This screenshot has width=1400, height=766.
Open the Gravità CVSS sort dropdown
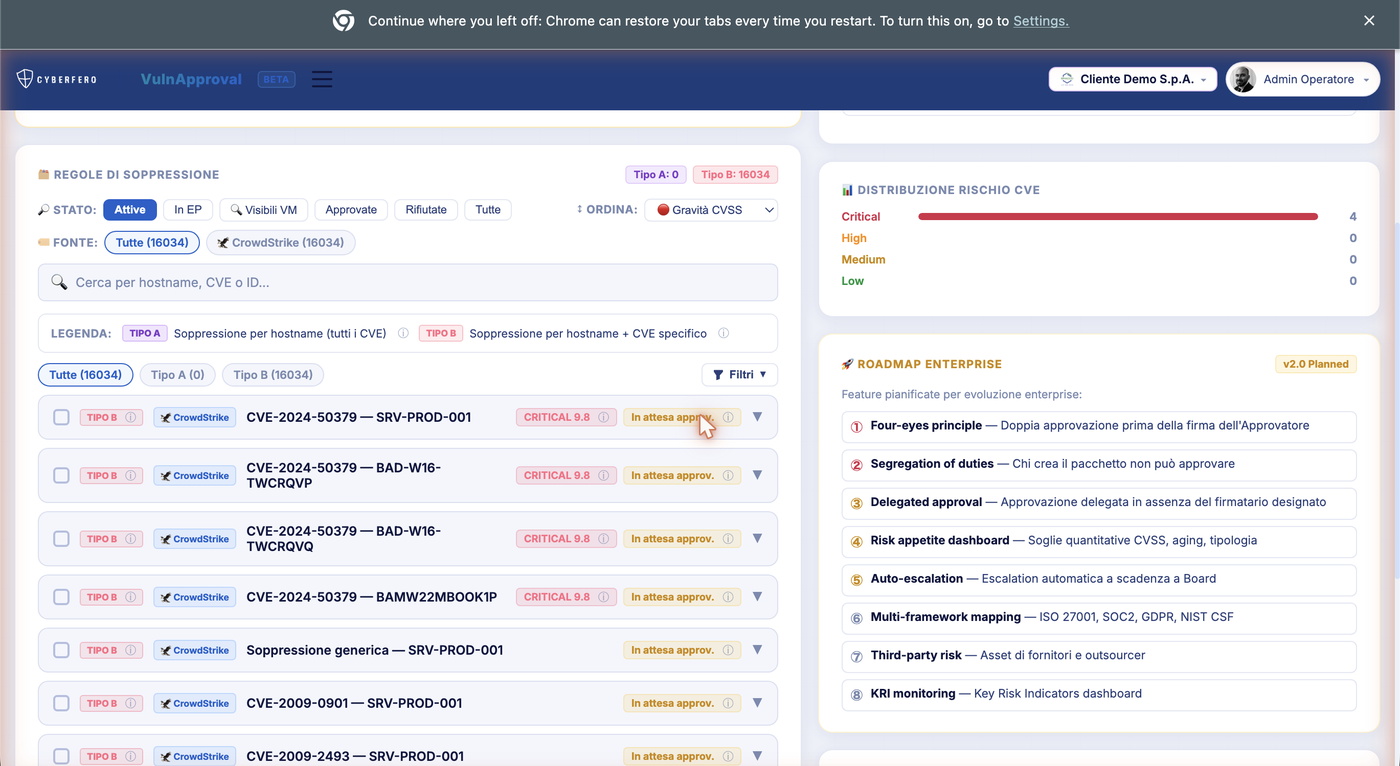point(711,210)
